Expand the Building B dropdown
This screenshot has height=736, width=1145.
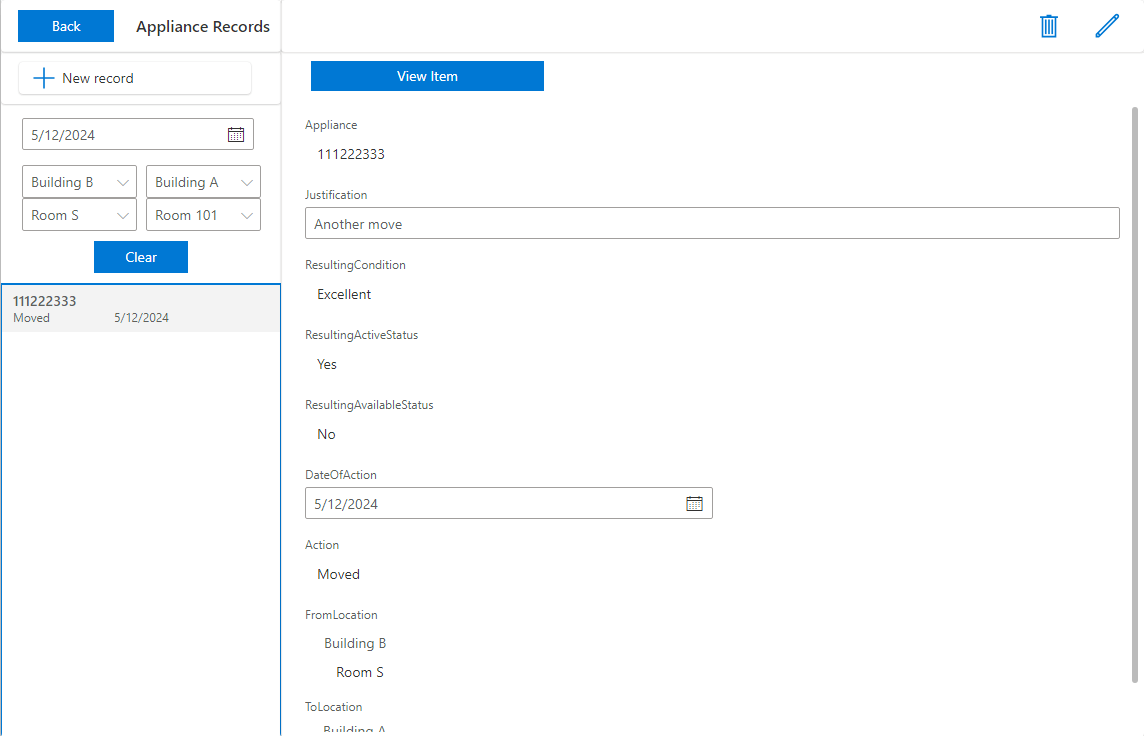point(80,182)
